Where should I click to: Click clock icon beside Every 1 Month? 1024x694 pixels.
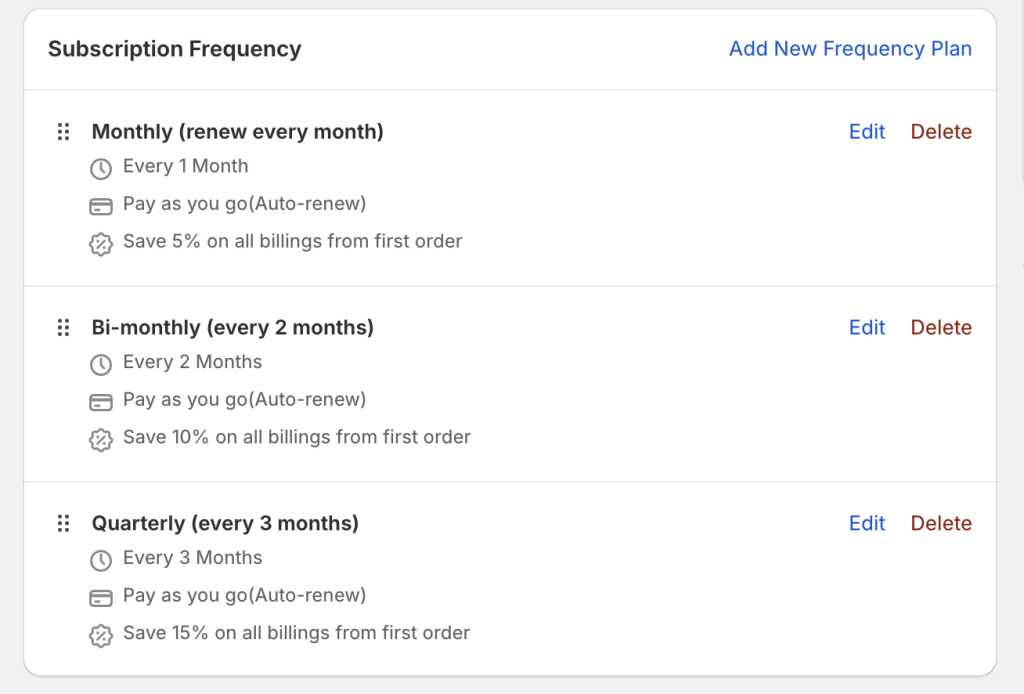click(x=100, y=168)
